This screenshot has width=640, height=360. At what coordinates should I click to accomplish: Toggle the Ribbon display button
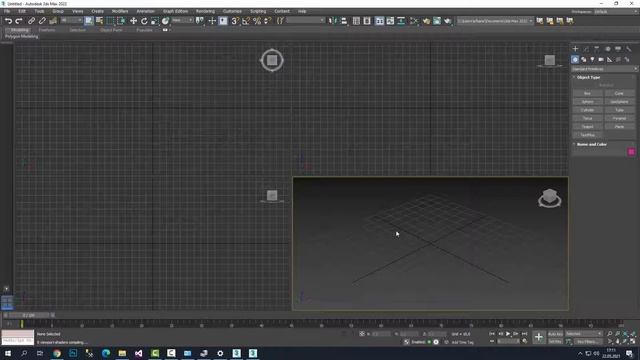380,21
